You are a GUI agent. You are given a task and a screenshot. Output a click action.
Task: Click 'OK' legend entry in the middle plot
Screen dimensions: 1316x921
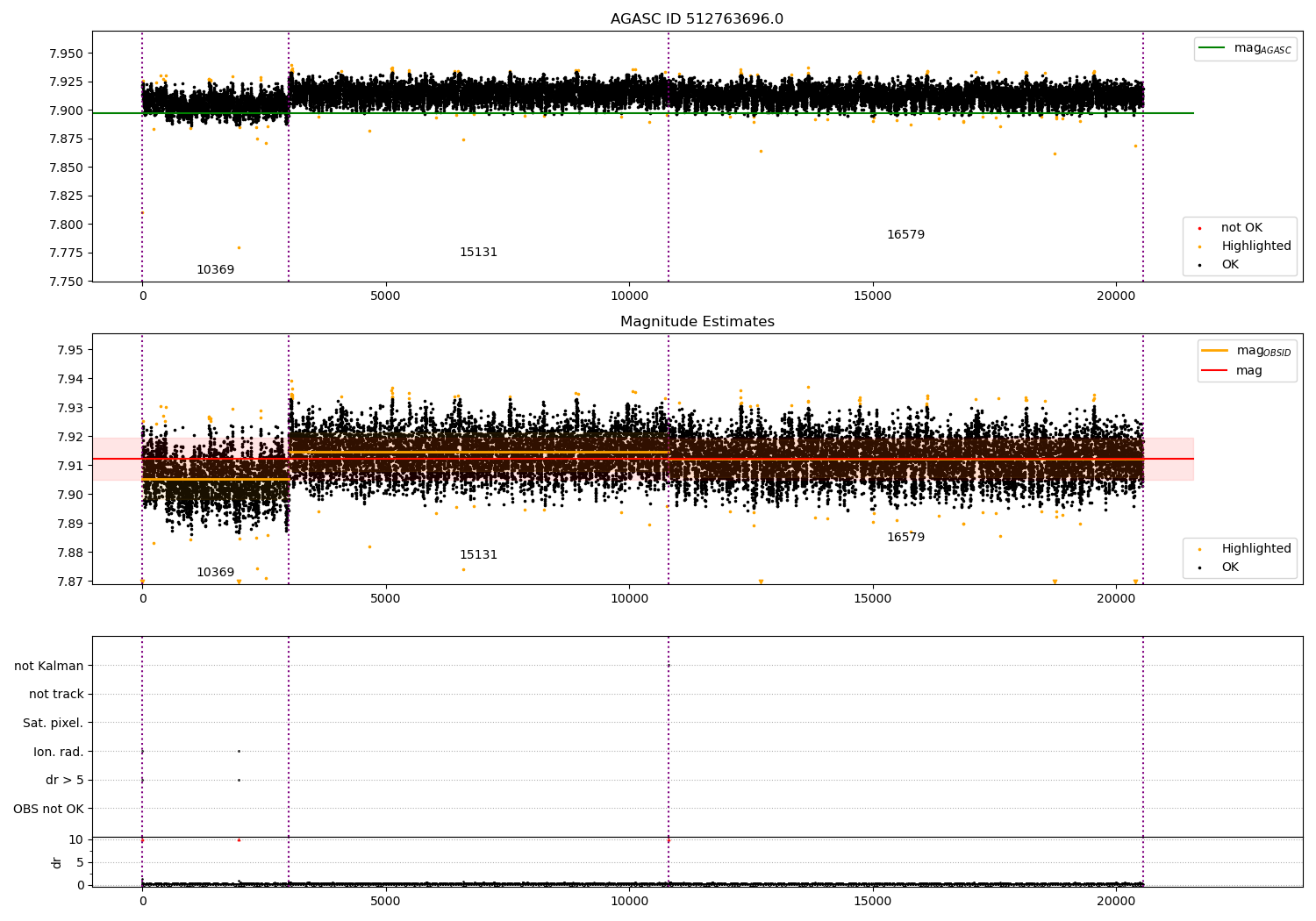1229,568
